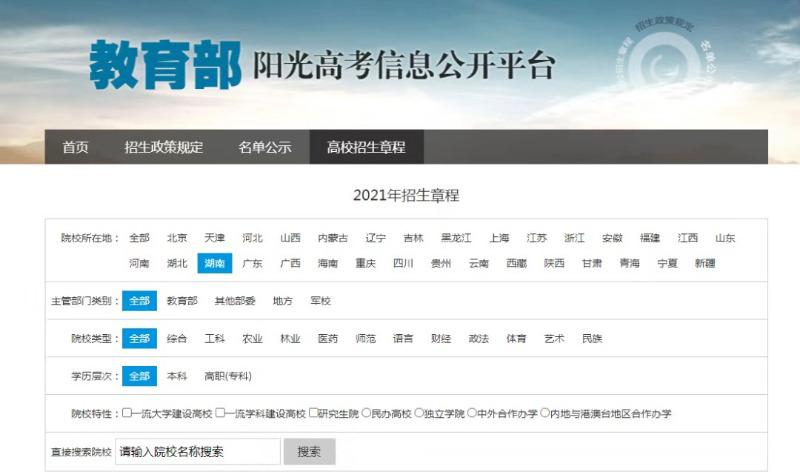
Task: Select 全部 under 院校类型
Action: (x=139, y=338)
